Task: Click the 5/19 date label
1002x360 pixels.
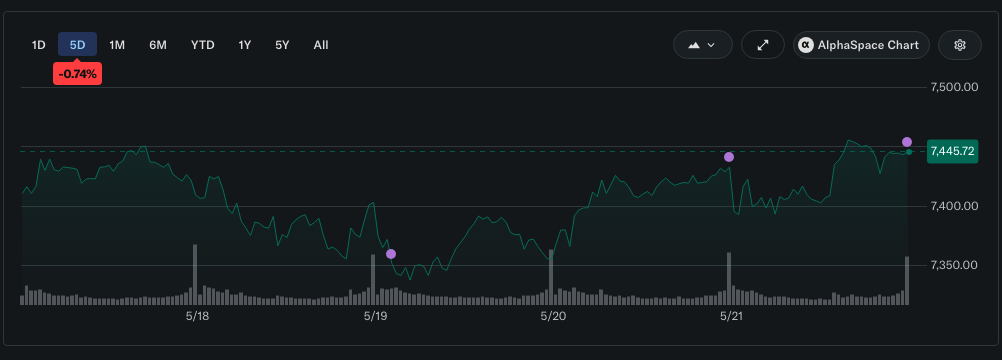Action: pyautogui.click(x=376, y=316)
